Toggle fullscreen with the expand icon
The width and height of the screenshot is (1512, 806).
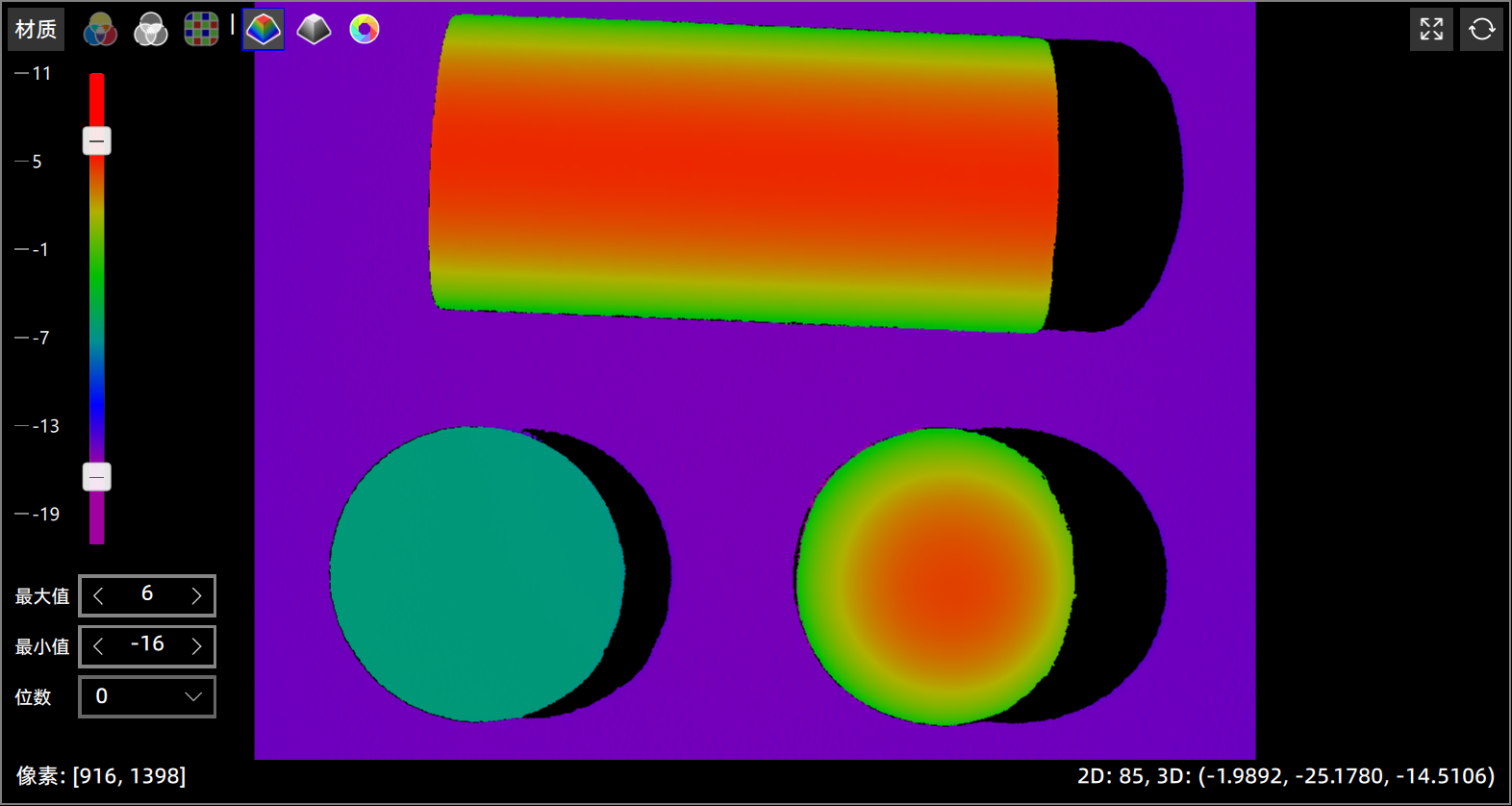tap(1431, 30)
